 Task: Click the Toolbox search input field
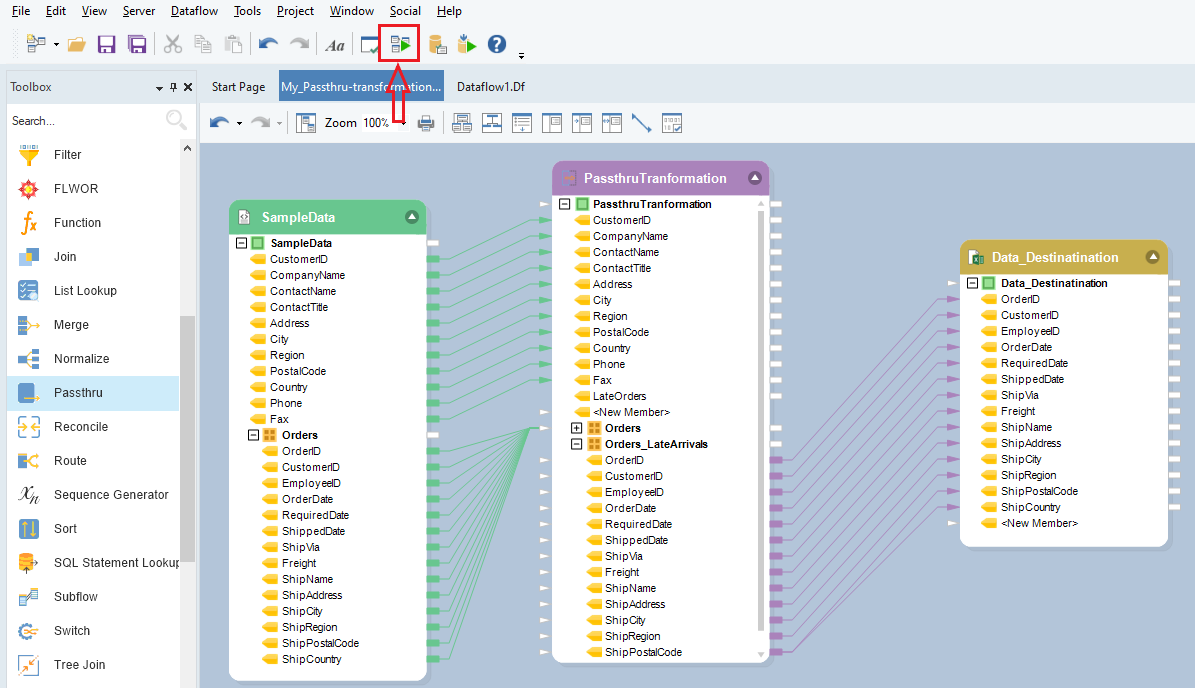pyautogui.click(x=85, y=121)
